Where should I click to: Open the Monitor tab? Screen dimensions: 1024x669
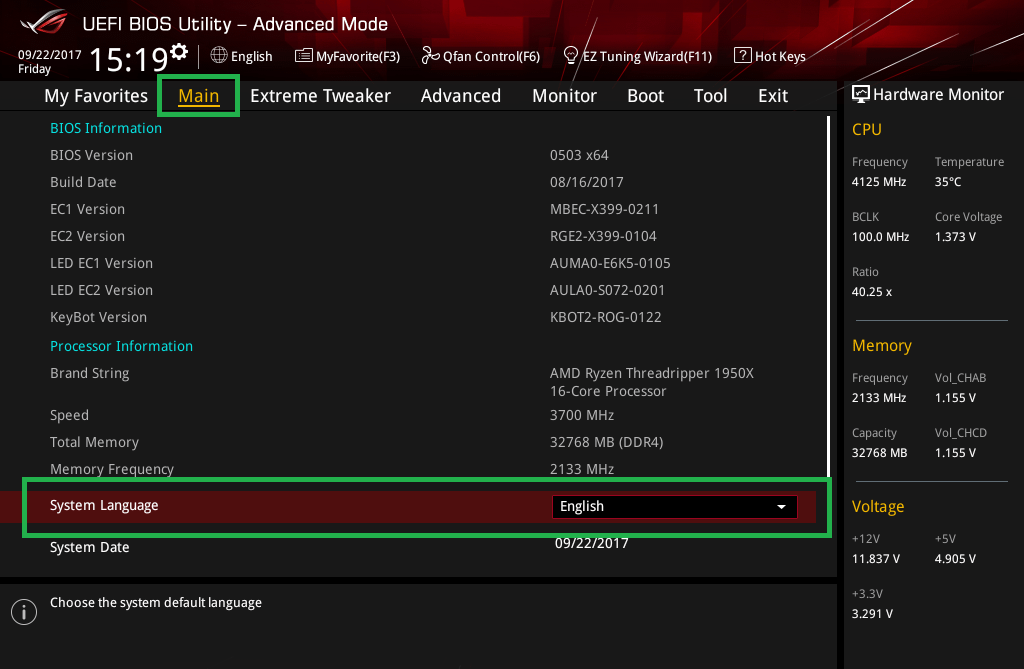[564, 96]
